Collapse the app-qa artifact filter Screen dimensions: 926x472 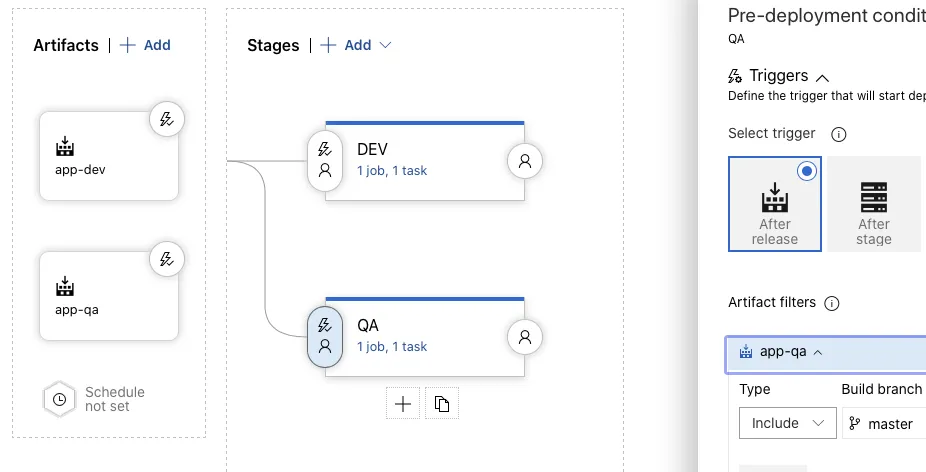point(818,352)
